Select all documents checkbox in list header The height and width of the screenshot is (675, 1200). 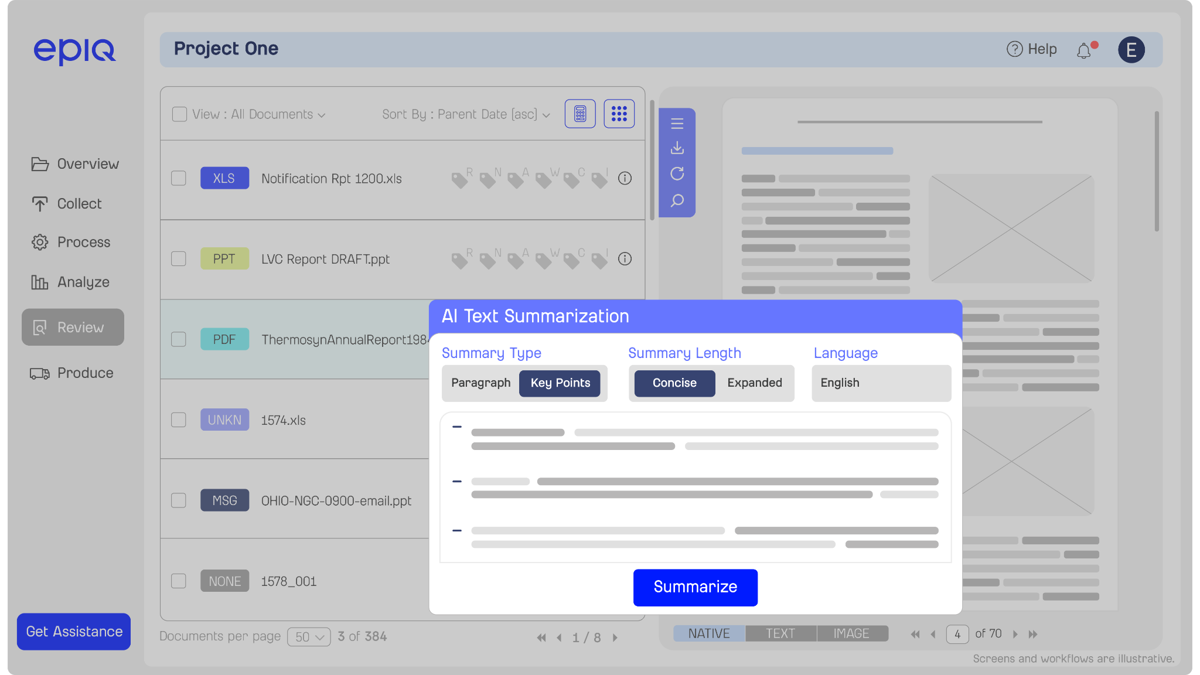tap(179, 114)
